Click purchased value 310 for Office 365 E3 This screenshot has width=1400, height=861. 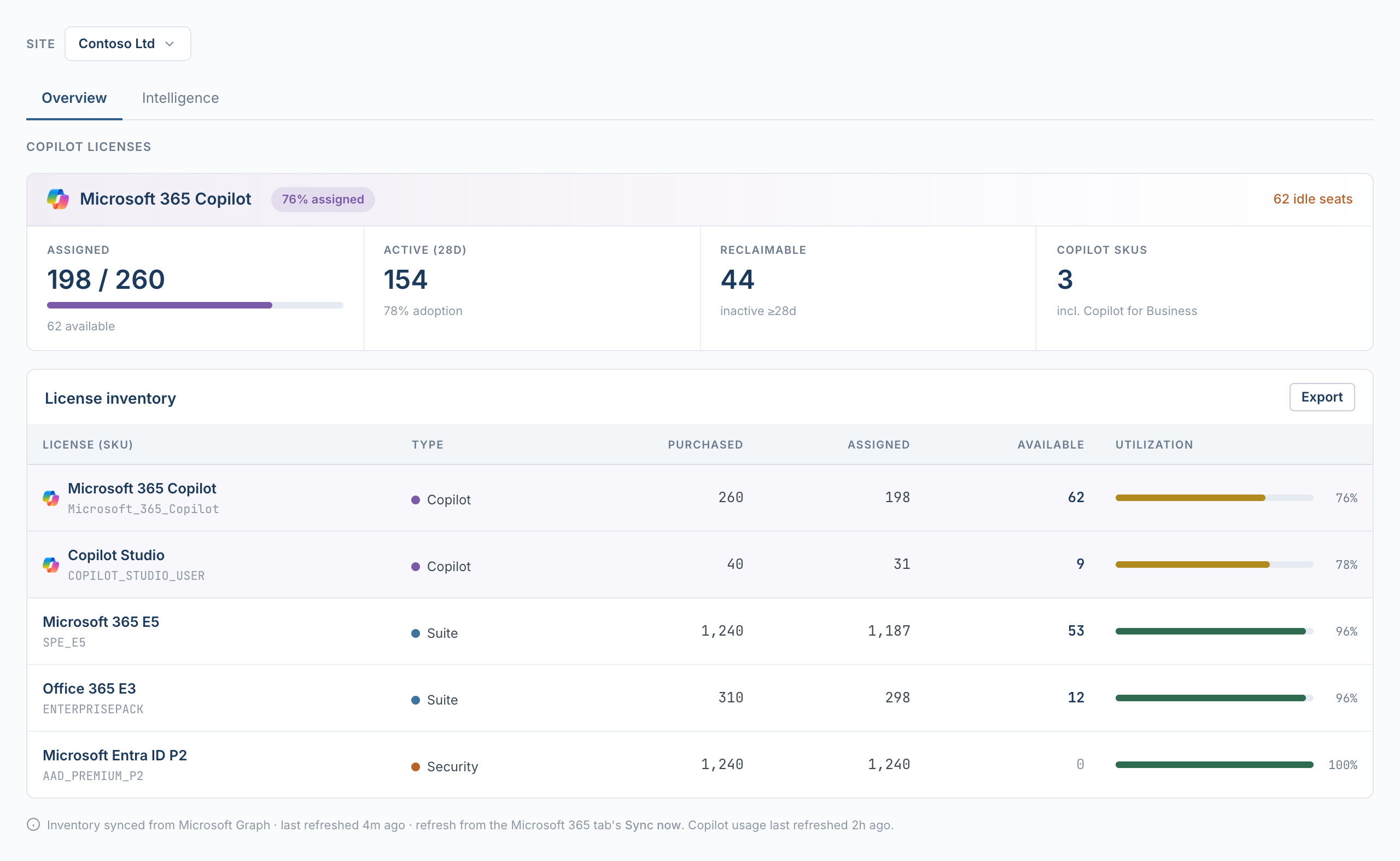tap(731, 697)
